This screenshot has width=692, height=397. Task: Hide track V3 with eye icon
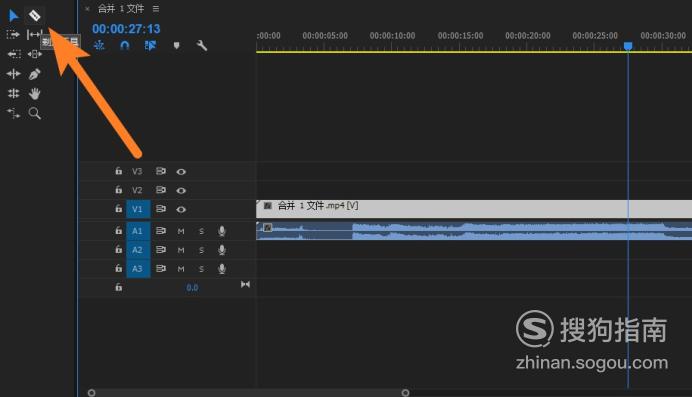tap(181, 172)
